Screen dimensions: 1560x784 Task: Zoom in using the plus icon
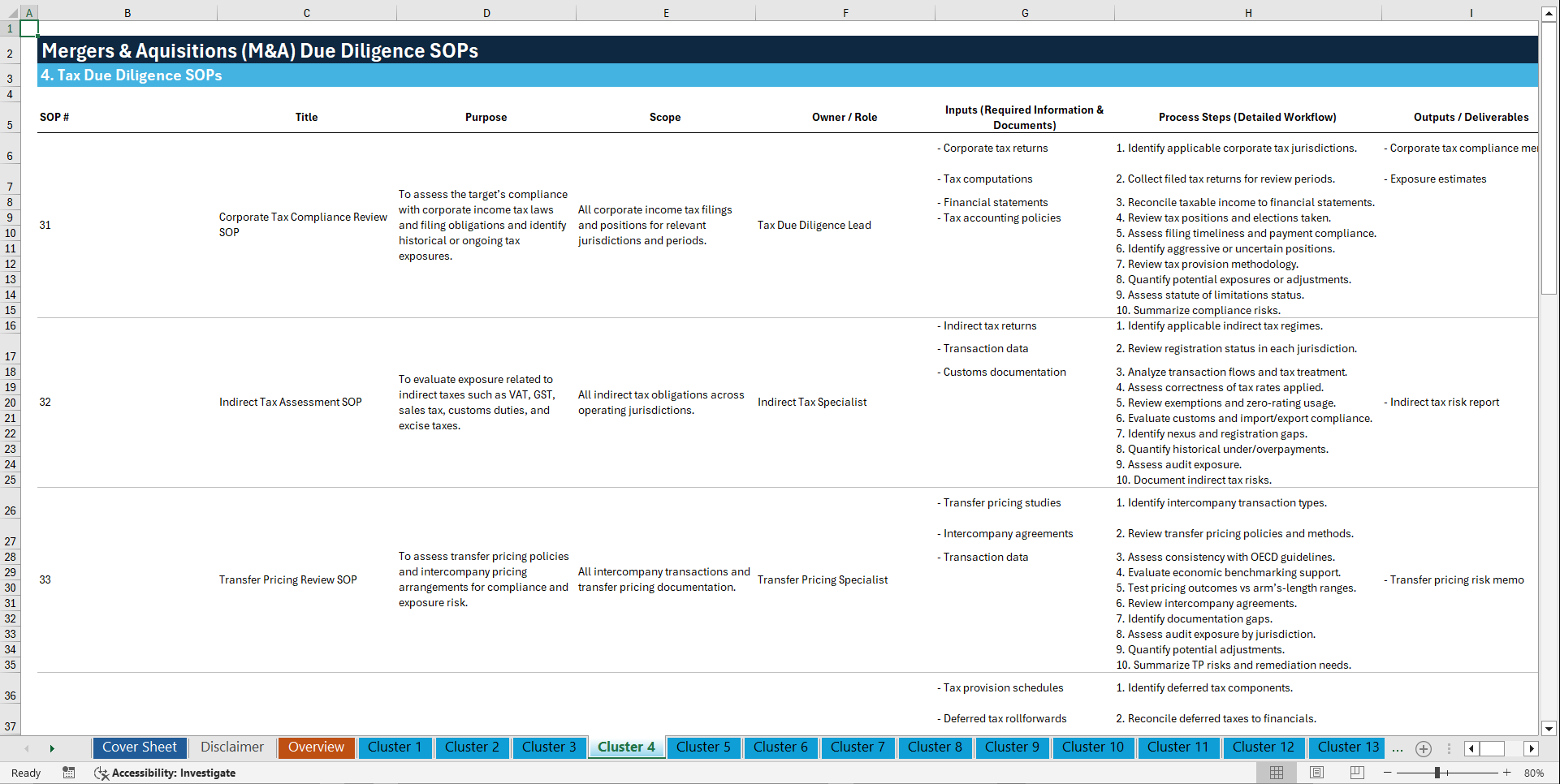coord(1508,773)
